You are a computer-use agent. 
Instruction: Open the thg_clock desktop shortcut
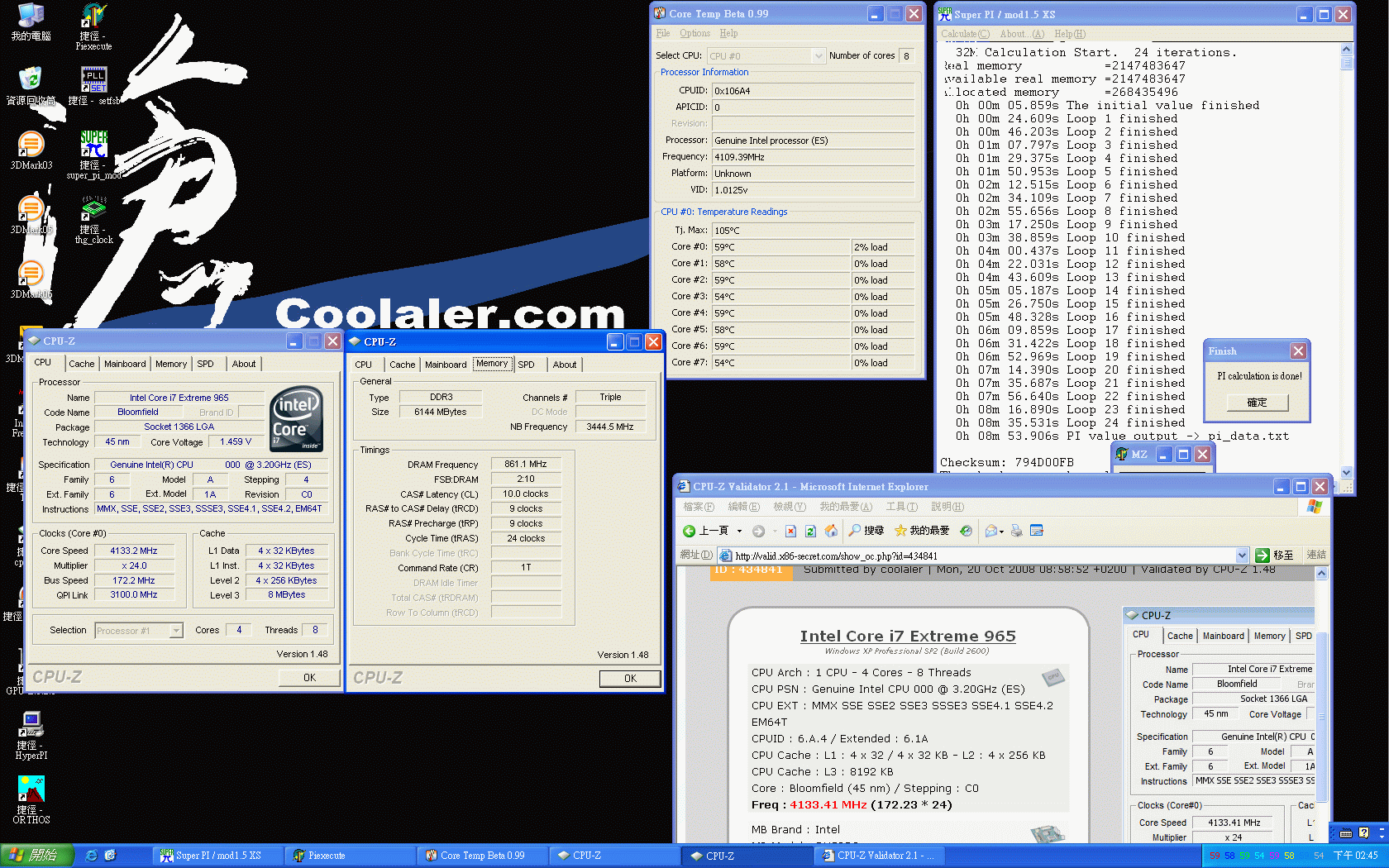point(93,220)
